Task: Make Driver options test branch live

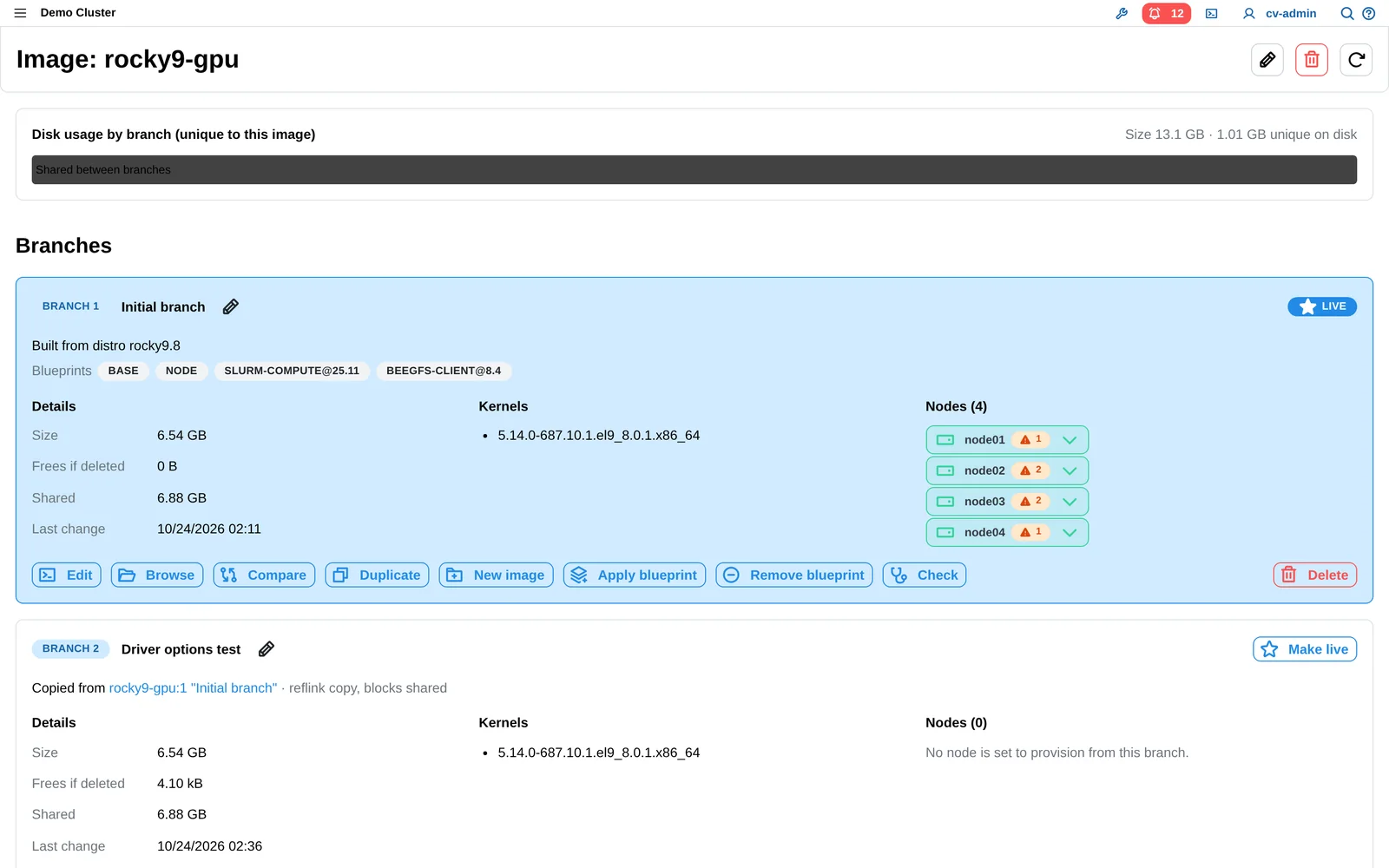Action: 1305,649
